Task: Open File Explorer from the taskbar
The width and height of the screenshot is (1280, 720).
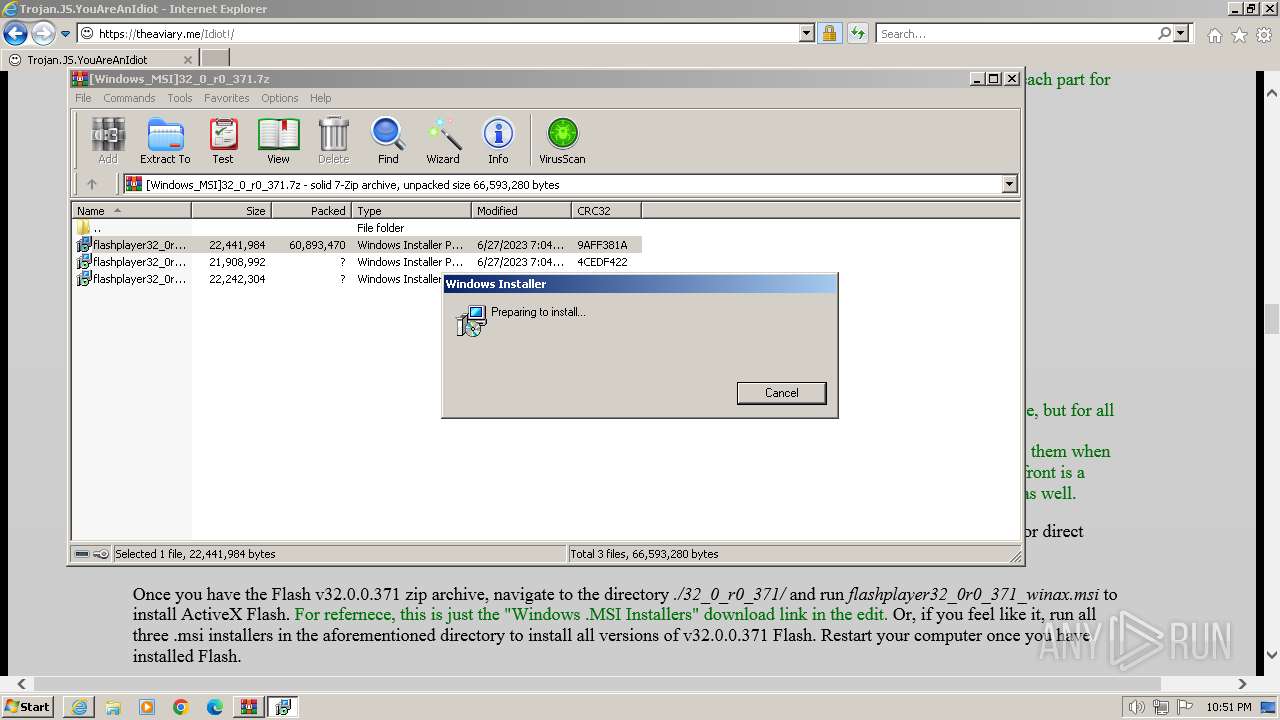Action: pos(113,707)
